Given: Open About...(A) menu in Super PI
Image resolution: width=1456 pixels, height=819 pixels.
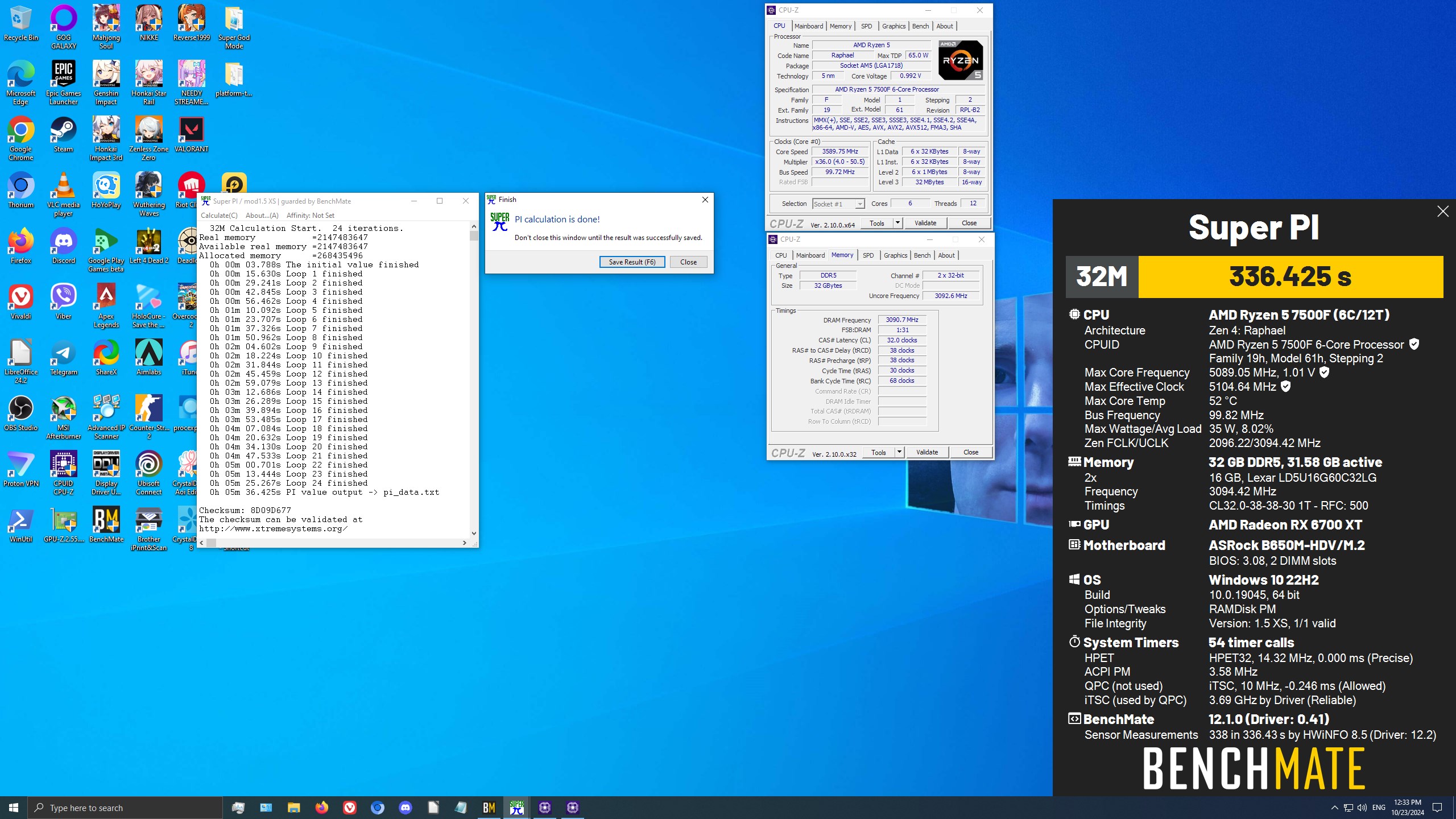Looking at the screenshot, I should (x=262, y=215).
